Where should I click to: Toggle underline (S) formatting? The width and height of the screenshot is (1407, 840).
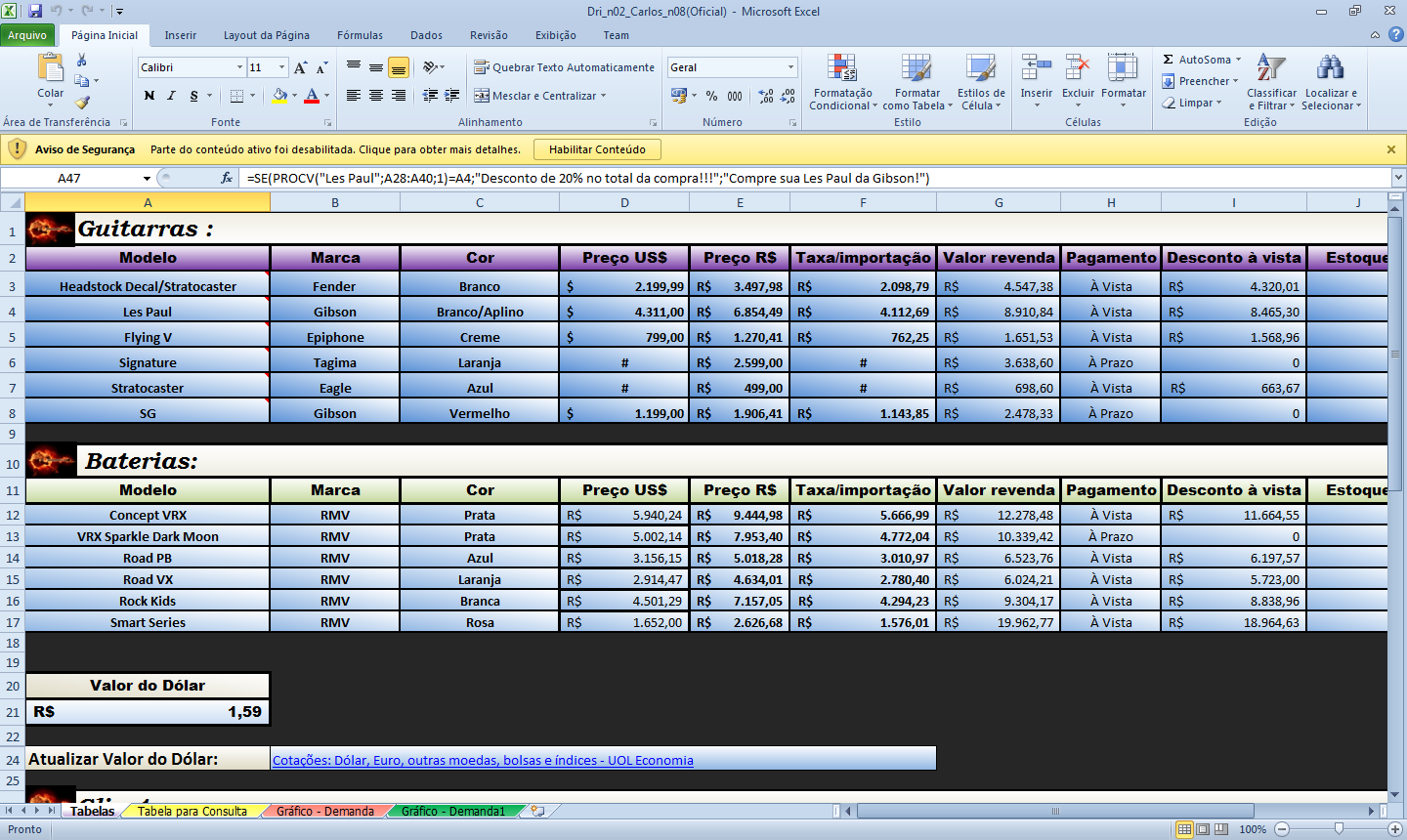[193, 96]
